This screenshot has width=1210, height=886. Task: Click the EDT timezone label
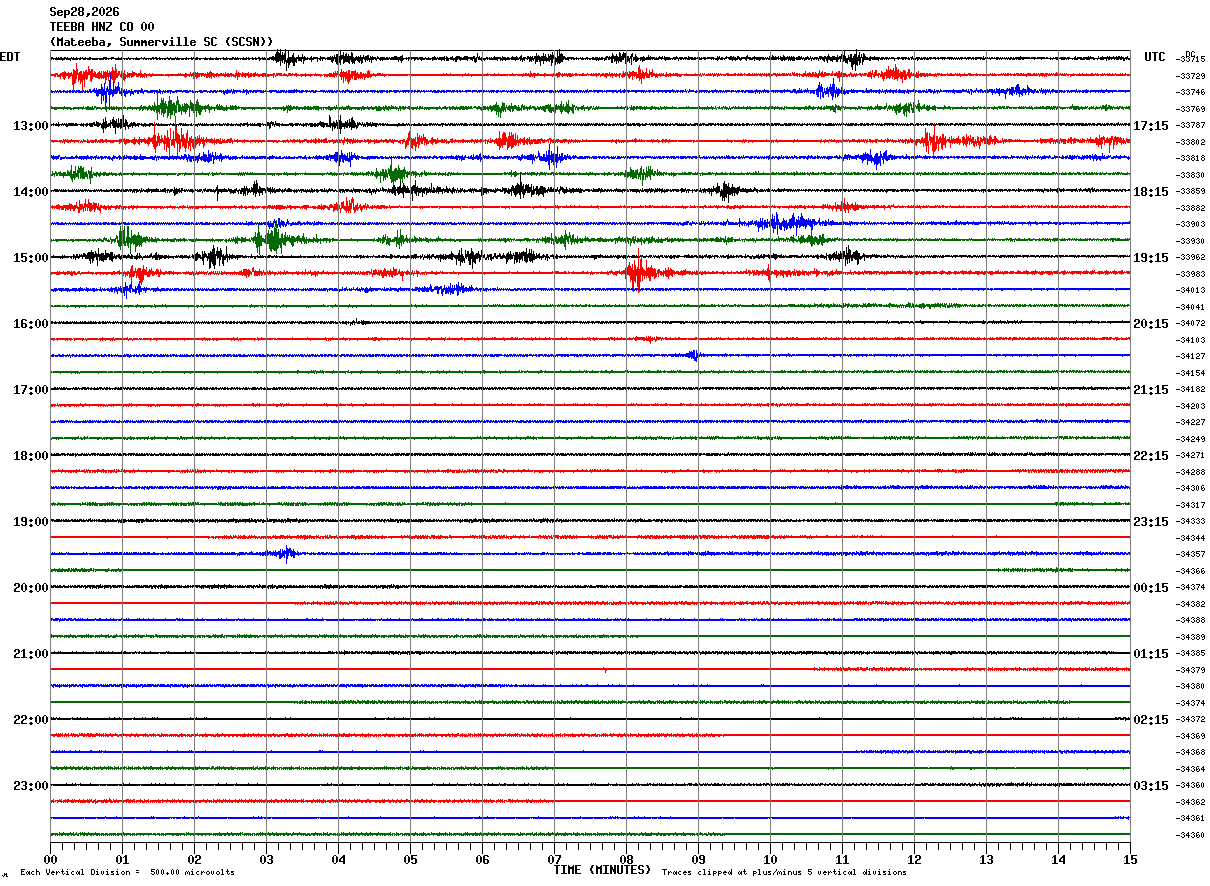pyautogui.click(x=10, y=57)
